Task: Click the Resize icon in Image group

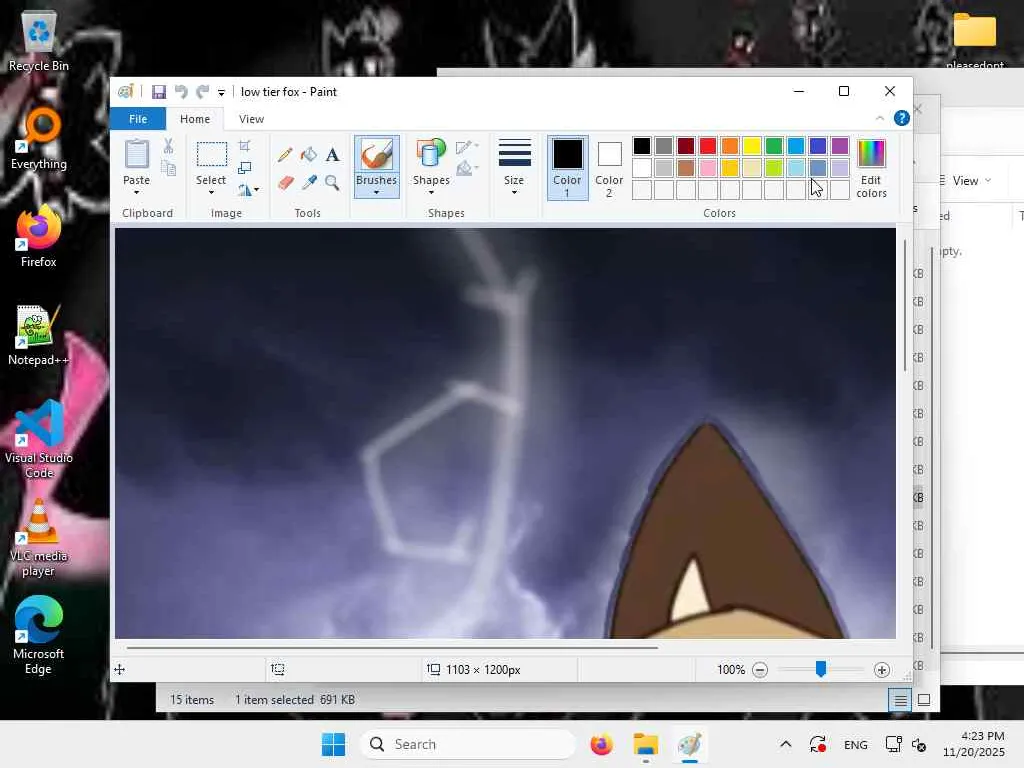Action: click(245, 168)
